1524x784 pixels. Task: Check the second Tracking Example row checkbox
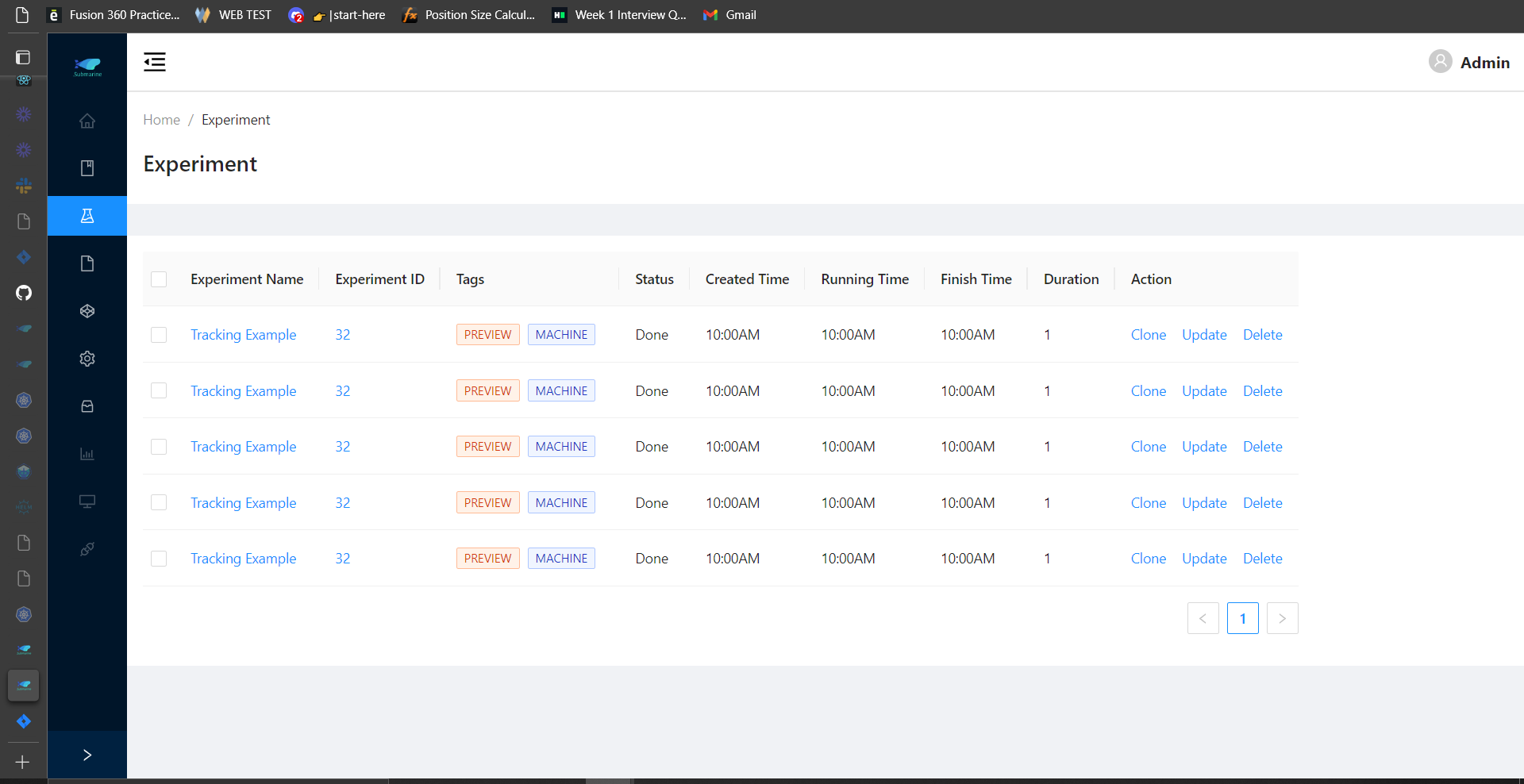pyautogui.click(x=159, y=390)
